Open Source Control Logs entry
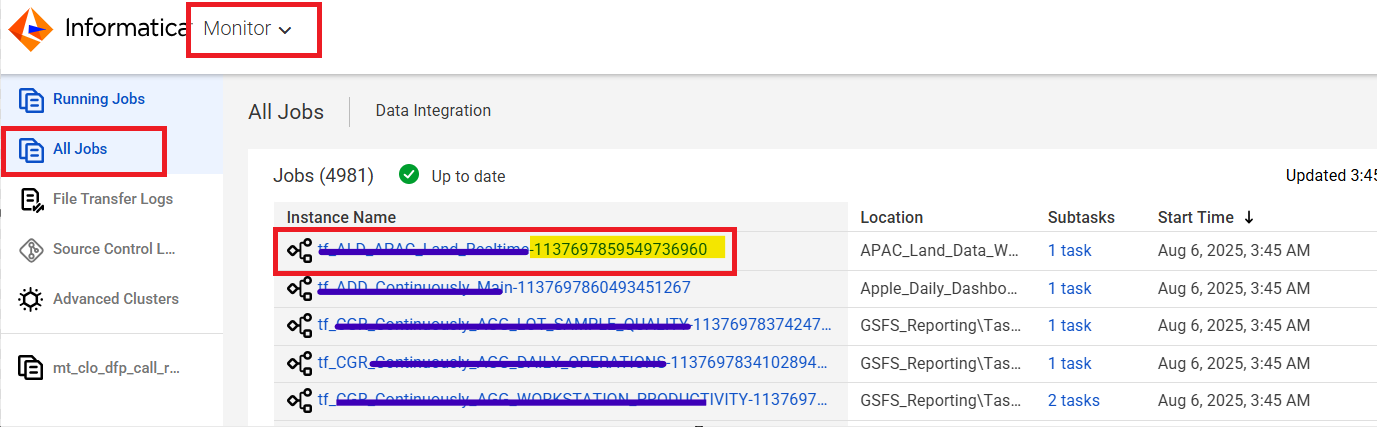 click(x=116, y=249)
